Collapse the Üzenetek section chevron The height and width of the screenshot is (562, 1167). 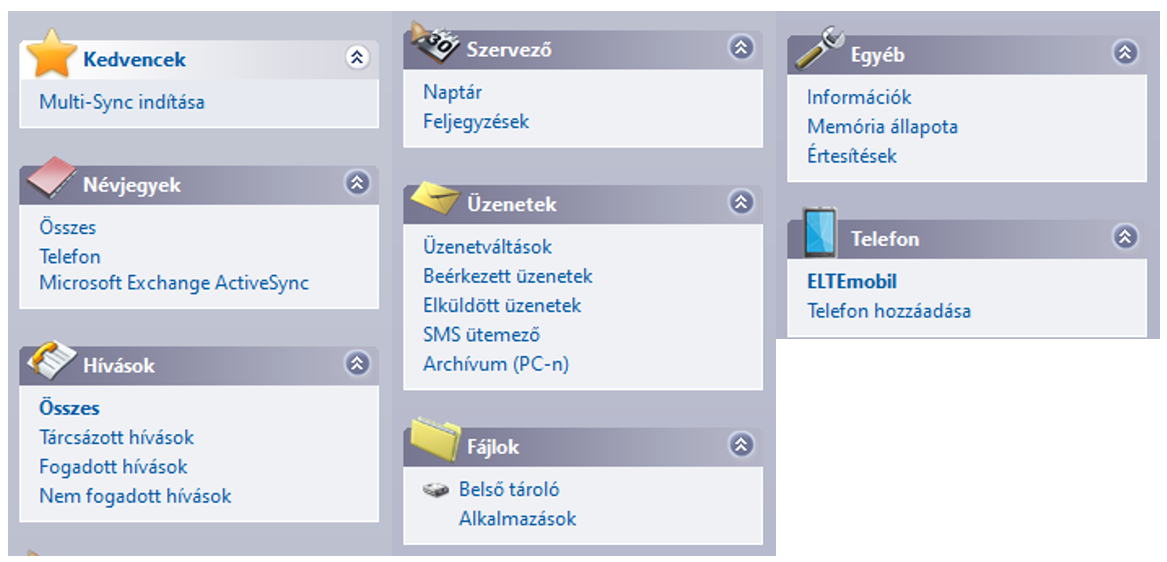[741, 202]
